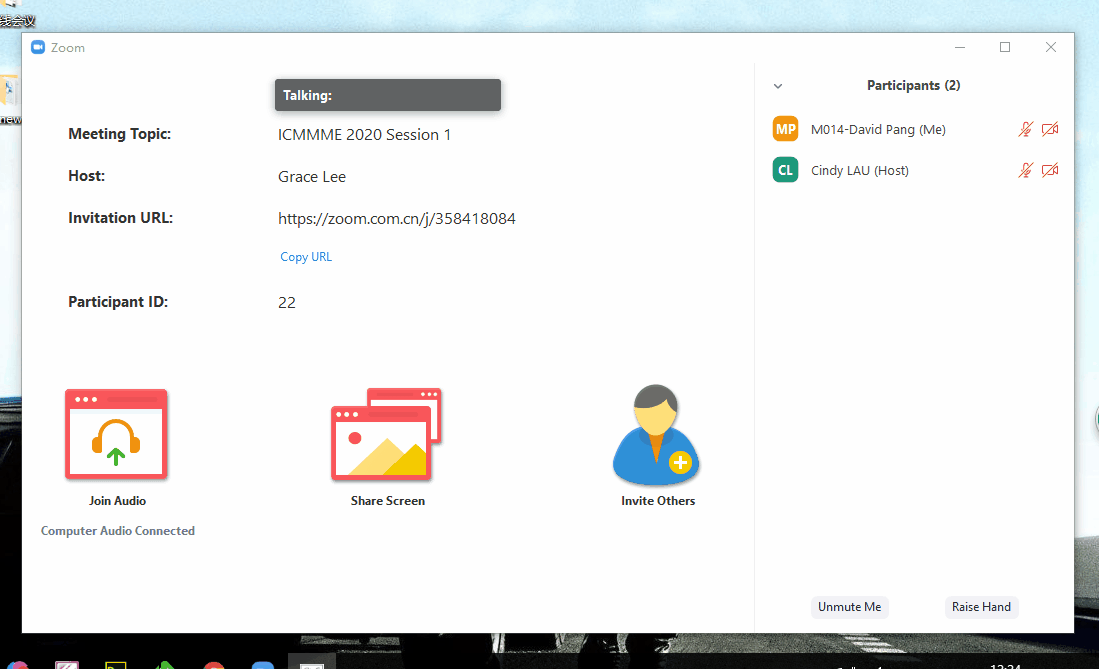This screenshot has height=669, width=1099.
Task: Click the Raise Hand button
Action: 981,607
